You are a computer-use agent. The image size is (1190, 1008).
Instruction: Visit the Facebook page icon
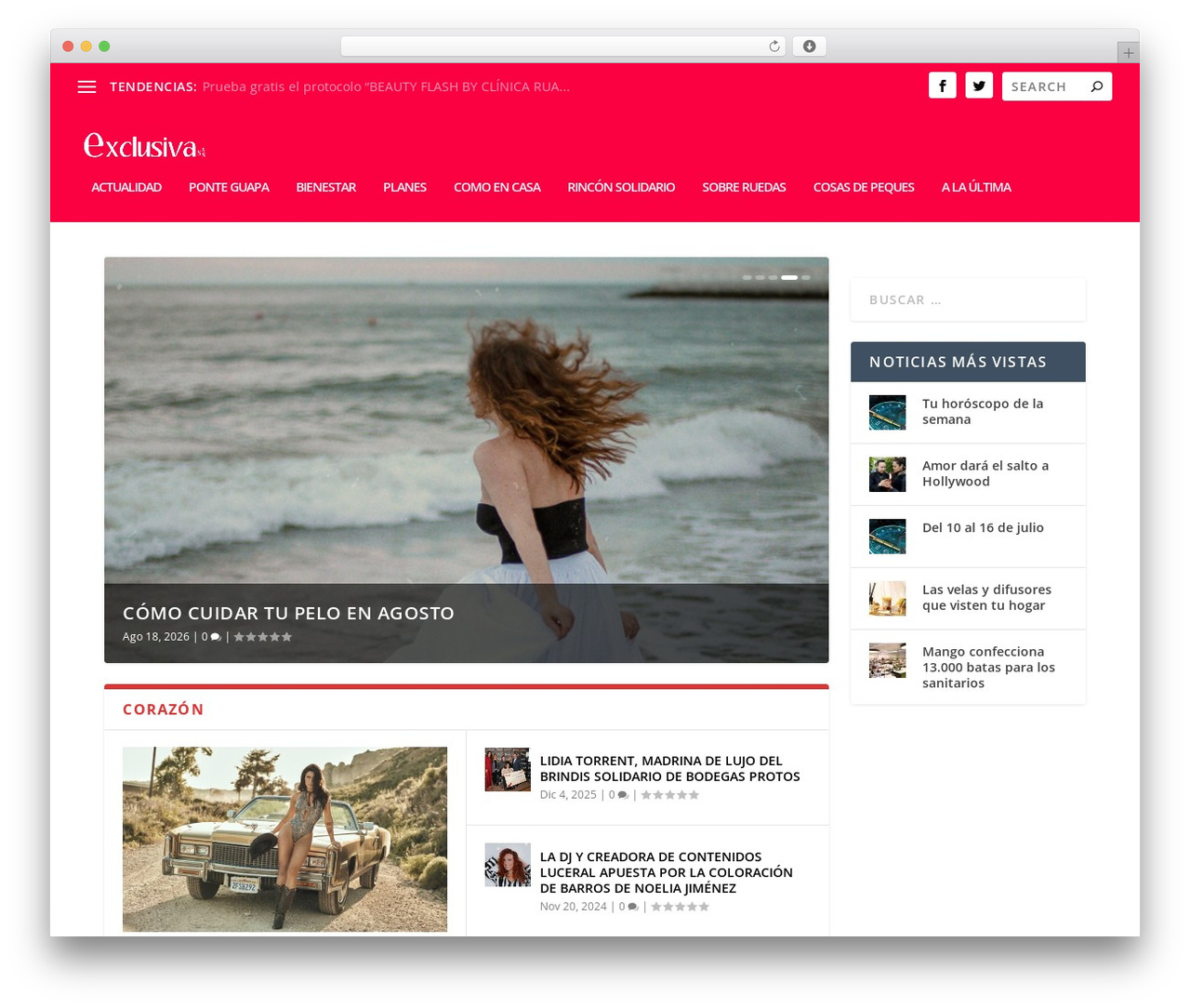pos(943,86)
